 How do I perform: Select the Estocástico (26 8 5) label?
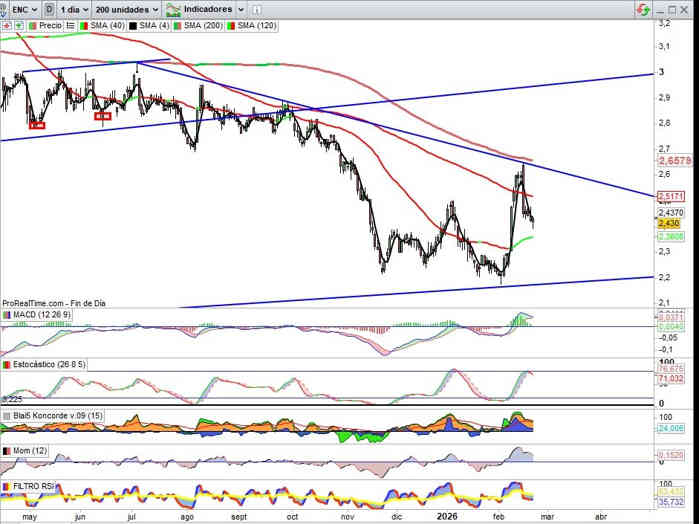click(x=44, y=365)
